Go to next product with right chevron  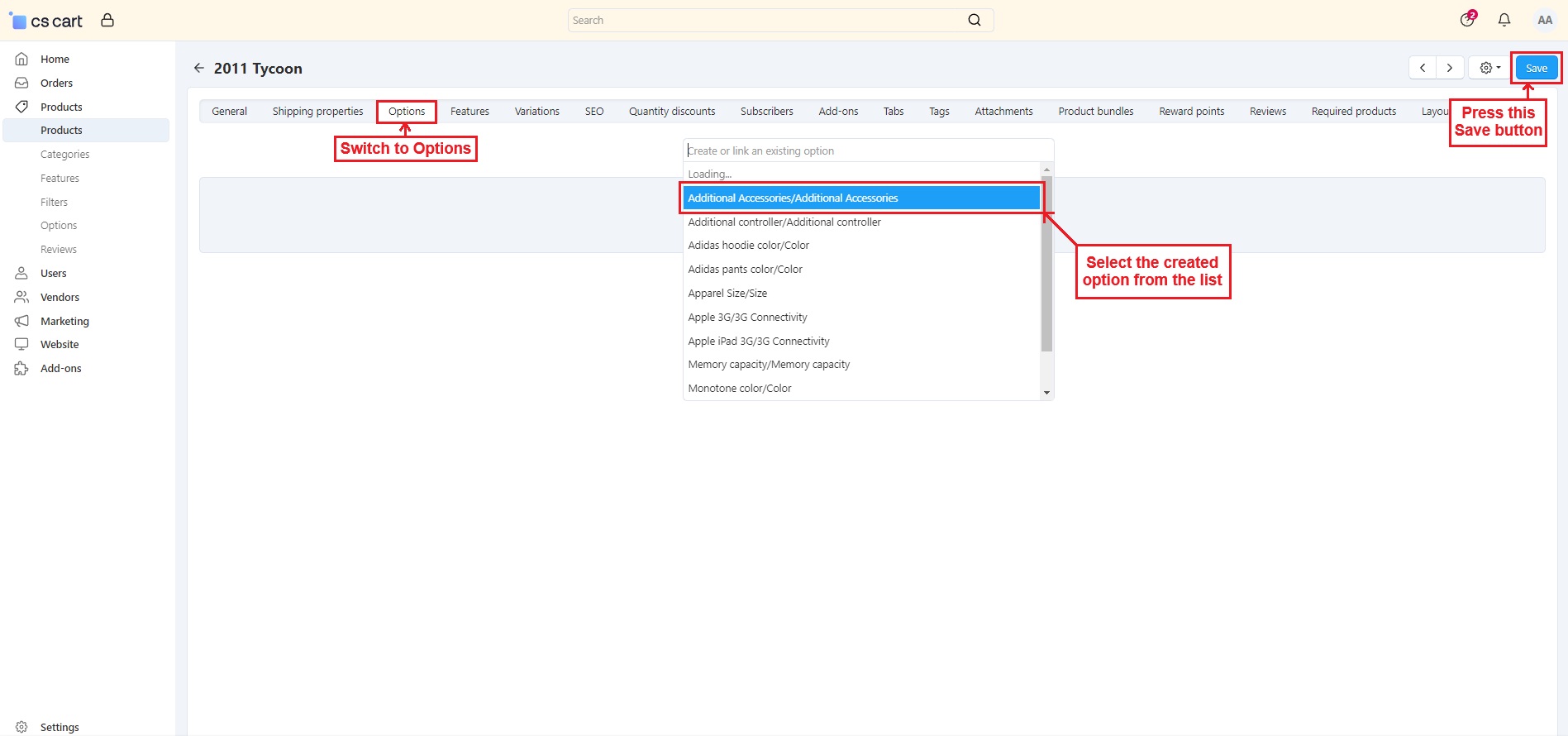(1450, 68)
